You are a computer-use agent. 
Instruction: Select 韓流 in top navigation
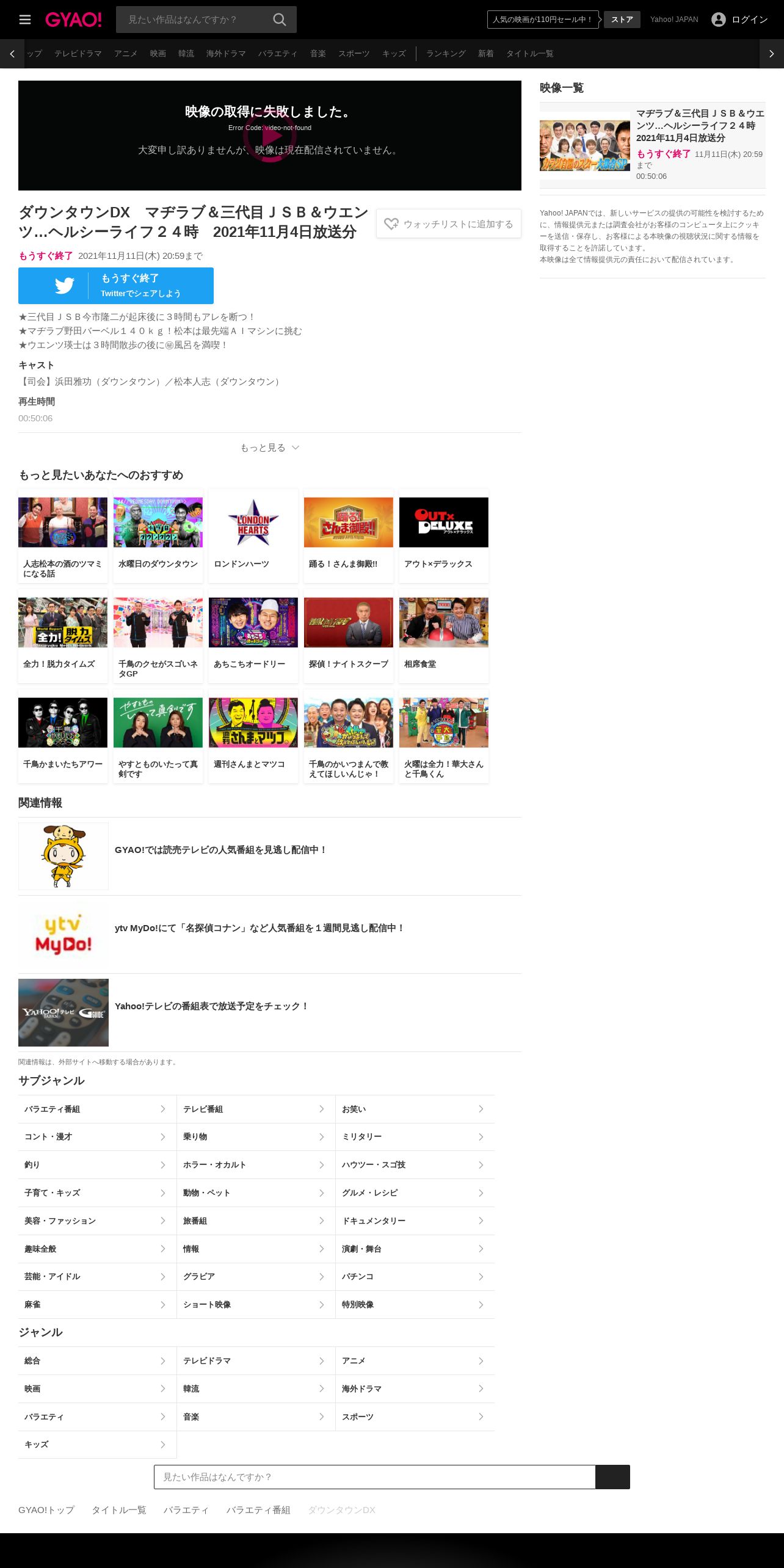[186, 54]
